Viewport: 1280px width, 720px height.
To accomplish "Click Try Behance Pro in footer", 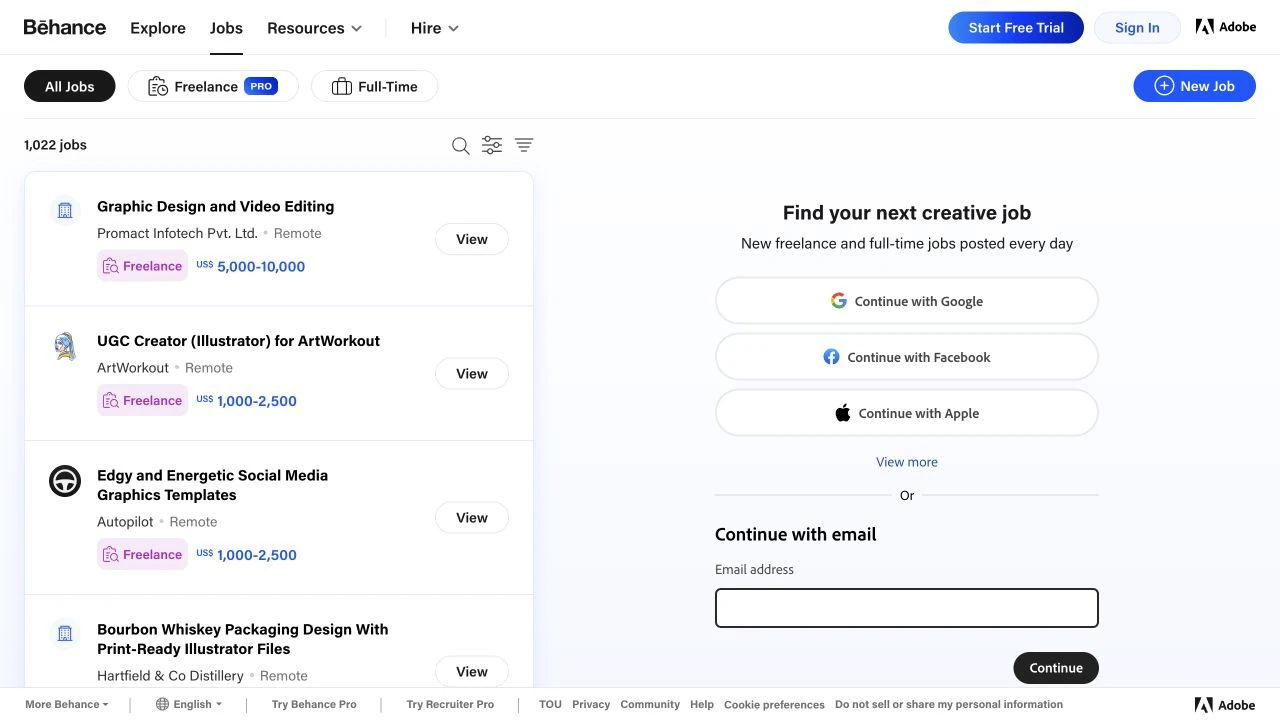I will tap(314, 704).
